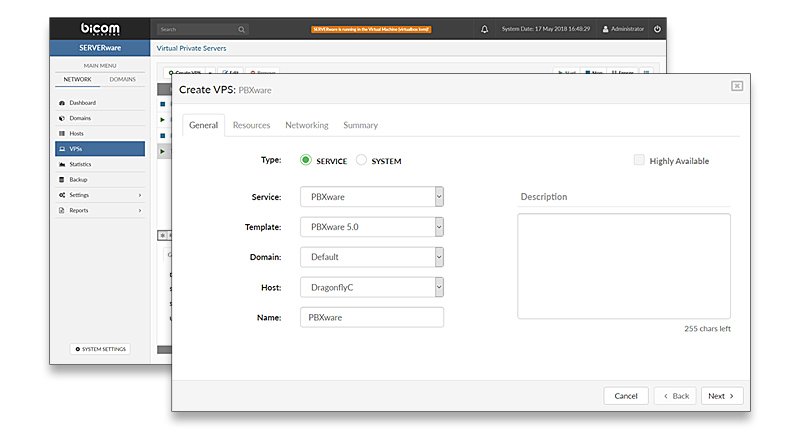
Task: Open the Host dropdown
Action: click(371, 287)
